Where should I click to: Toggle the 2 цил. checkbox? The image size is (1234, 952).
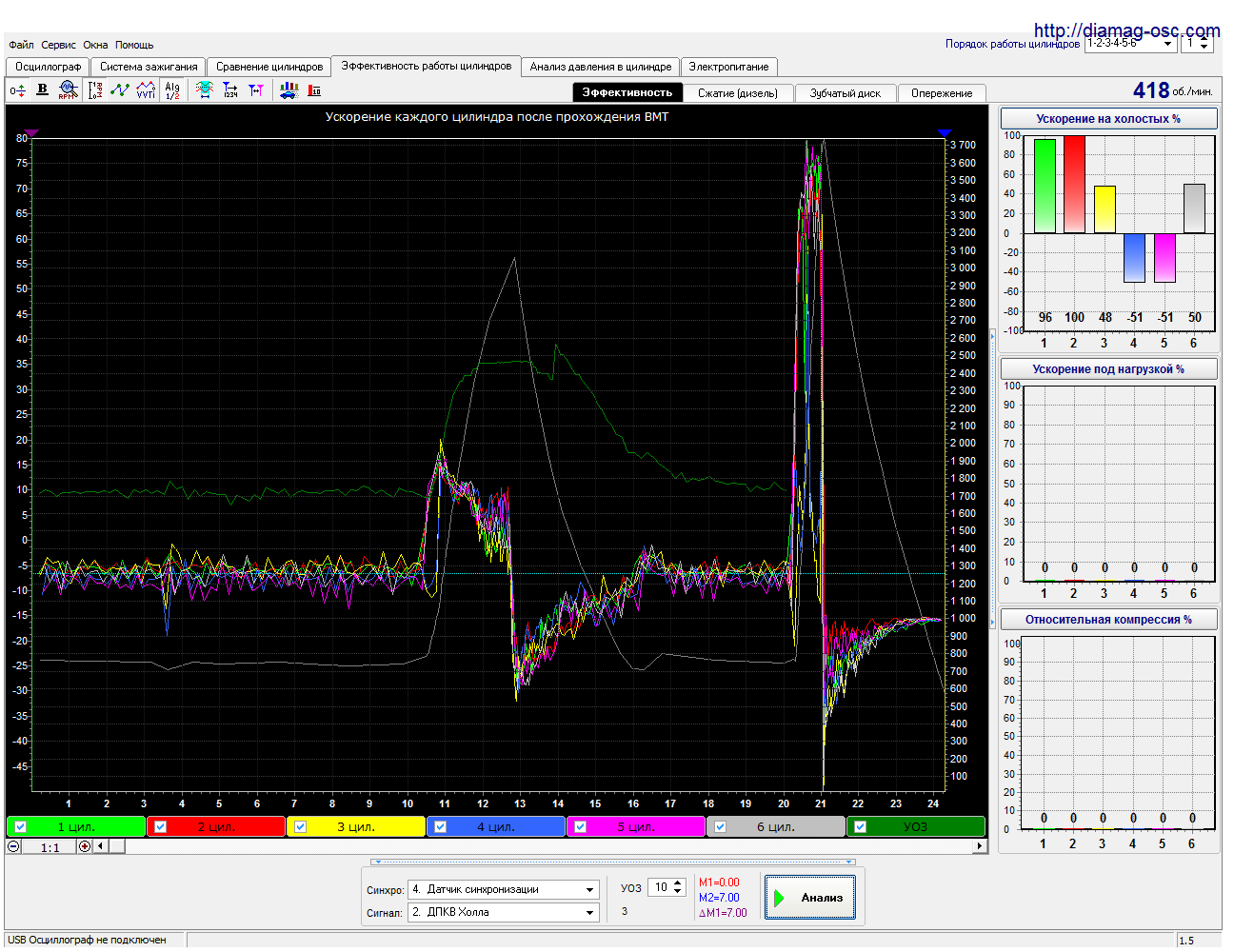[161, 826]
